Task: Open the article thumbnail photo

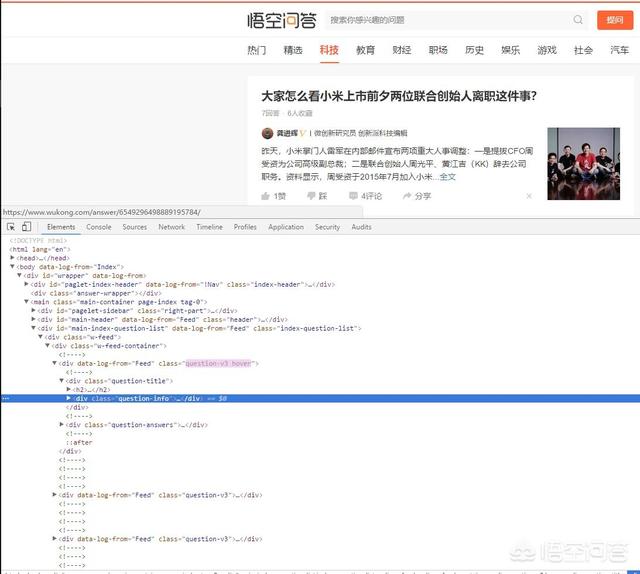Action: (x=583, y=163)
